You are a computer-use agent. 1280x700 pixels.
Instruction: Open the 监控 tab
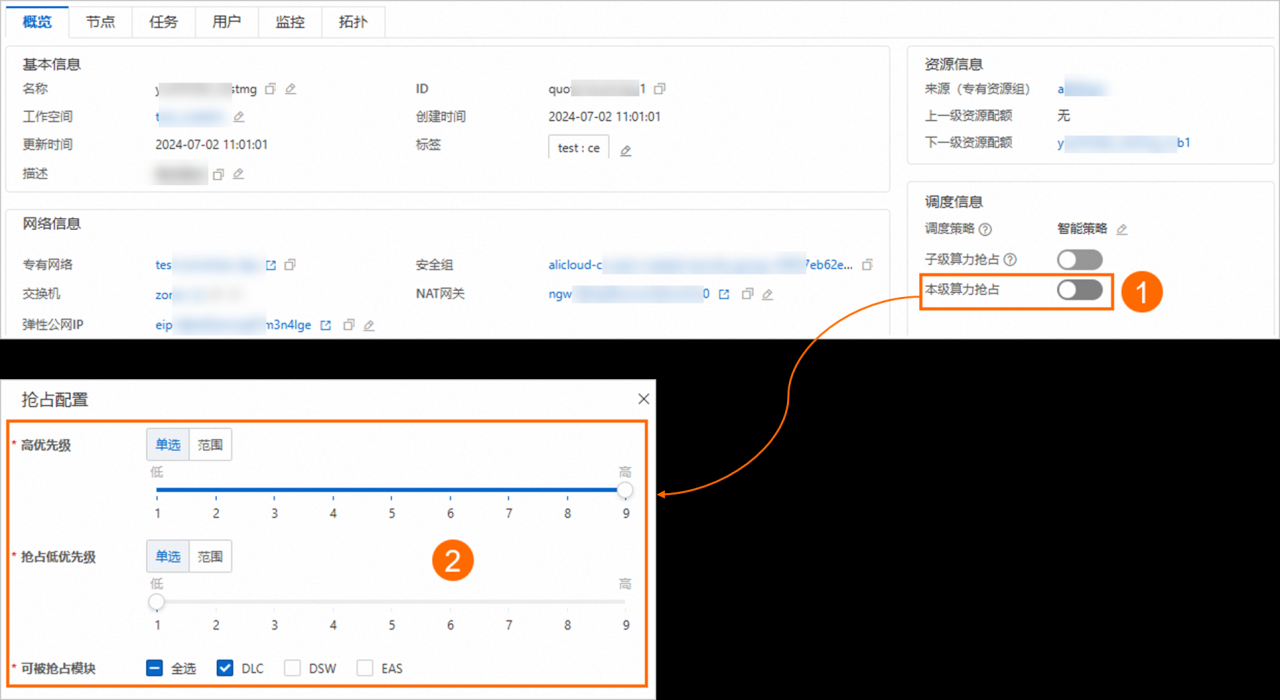pos(290,22)
